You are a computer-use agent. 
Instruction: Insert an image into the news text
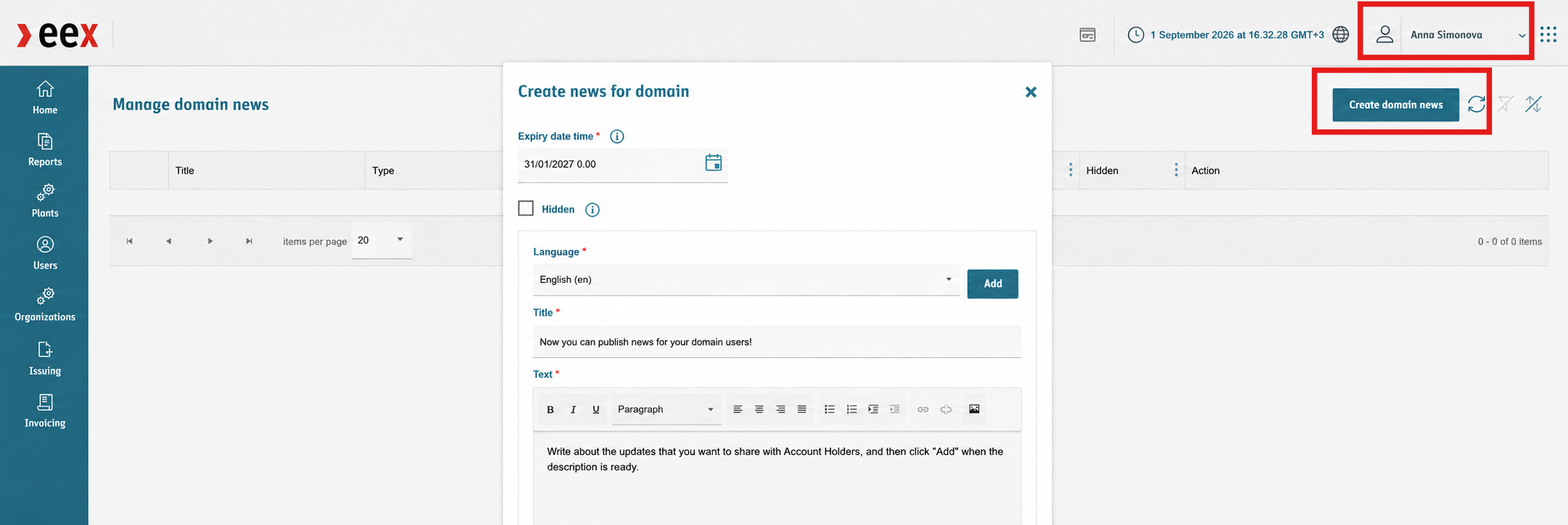[975, 409]
